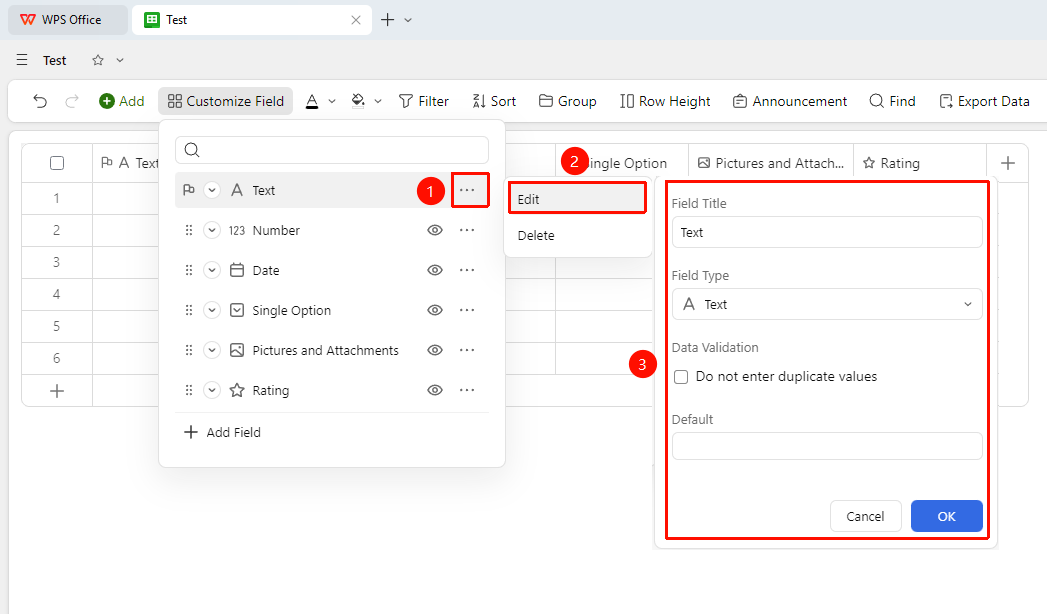Open more options for Date field
The height and width of the screenshot is (614, 1047).
(467, 270)
